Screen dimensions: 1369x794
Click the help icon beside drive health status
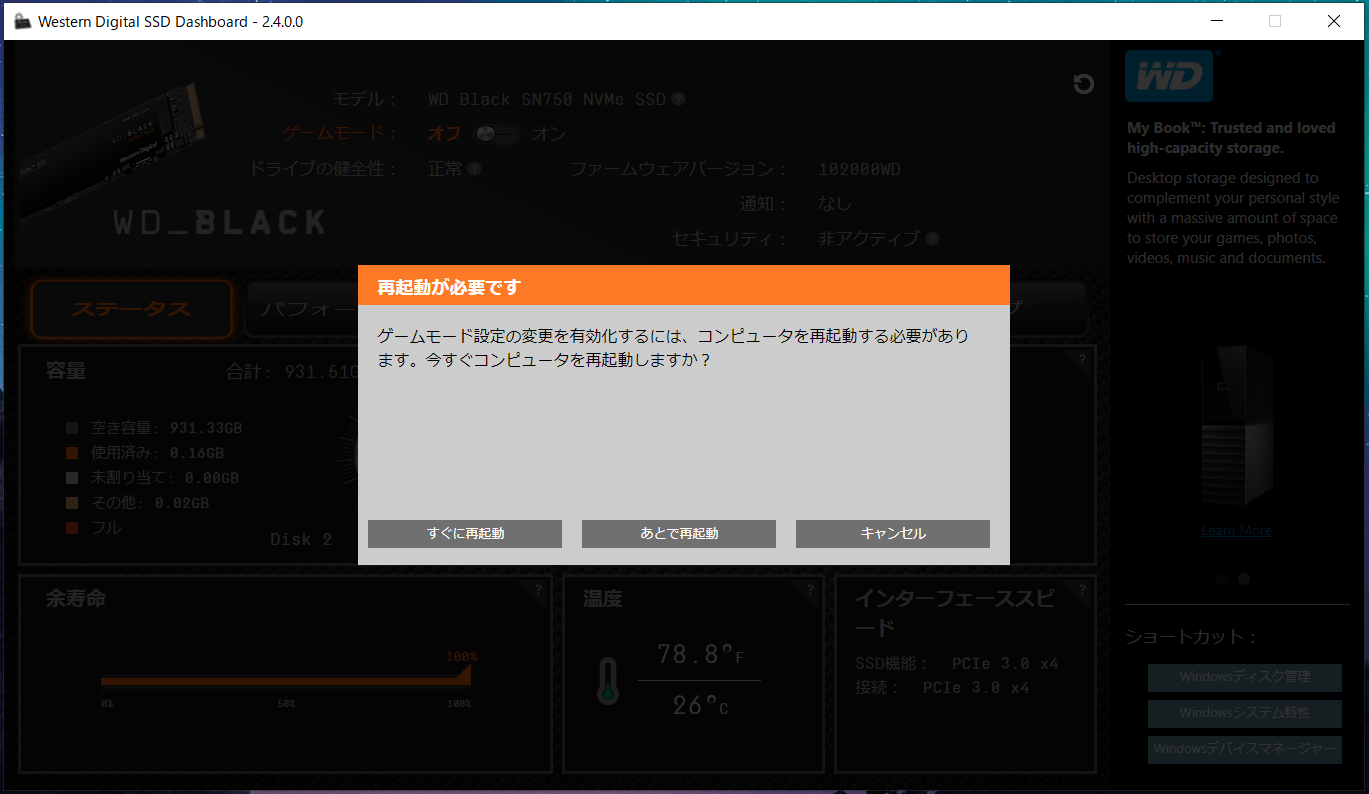[474, 169]
